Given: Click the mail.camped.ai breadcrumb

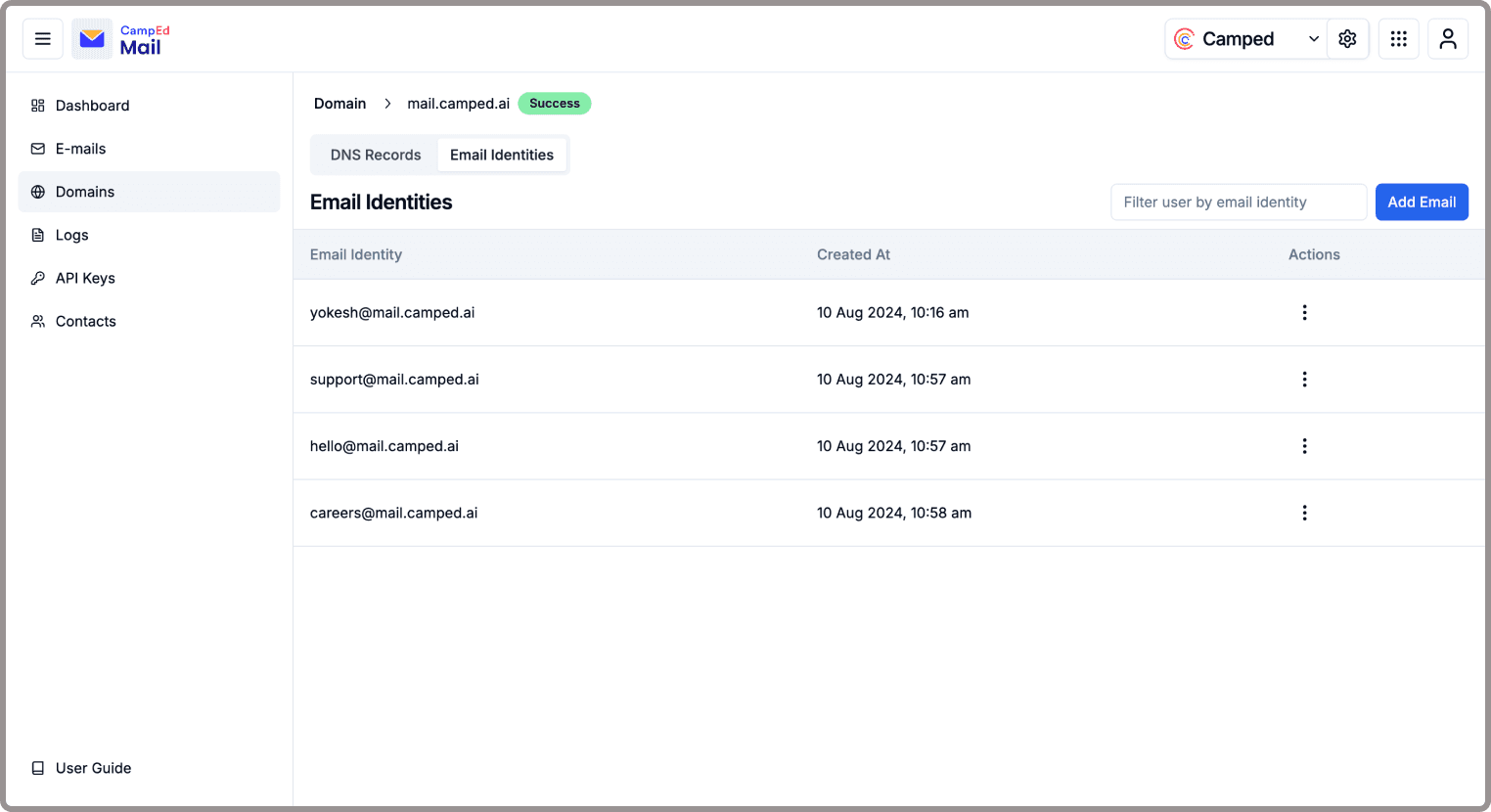Looking at the screenshot, I should tap(458, 104).
